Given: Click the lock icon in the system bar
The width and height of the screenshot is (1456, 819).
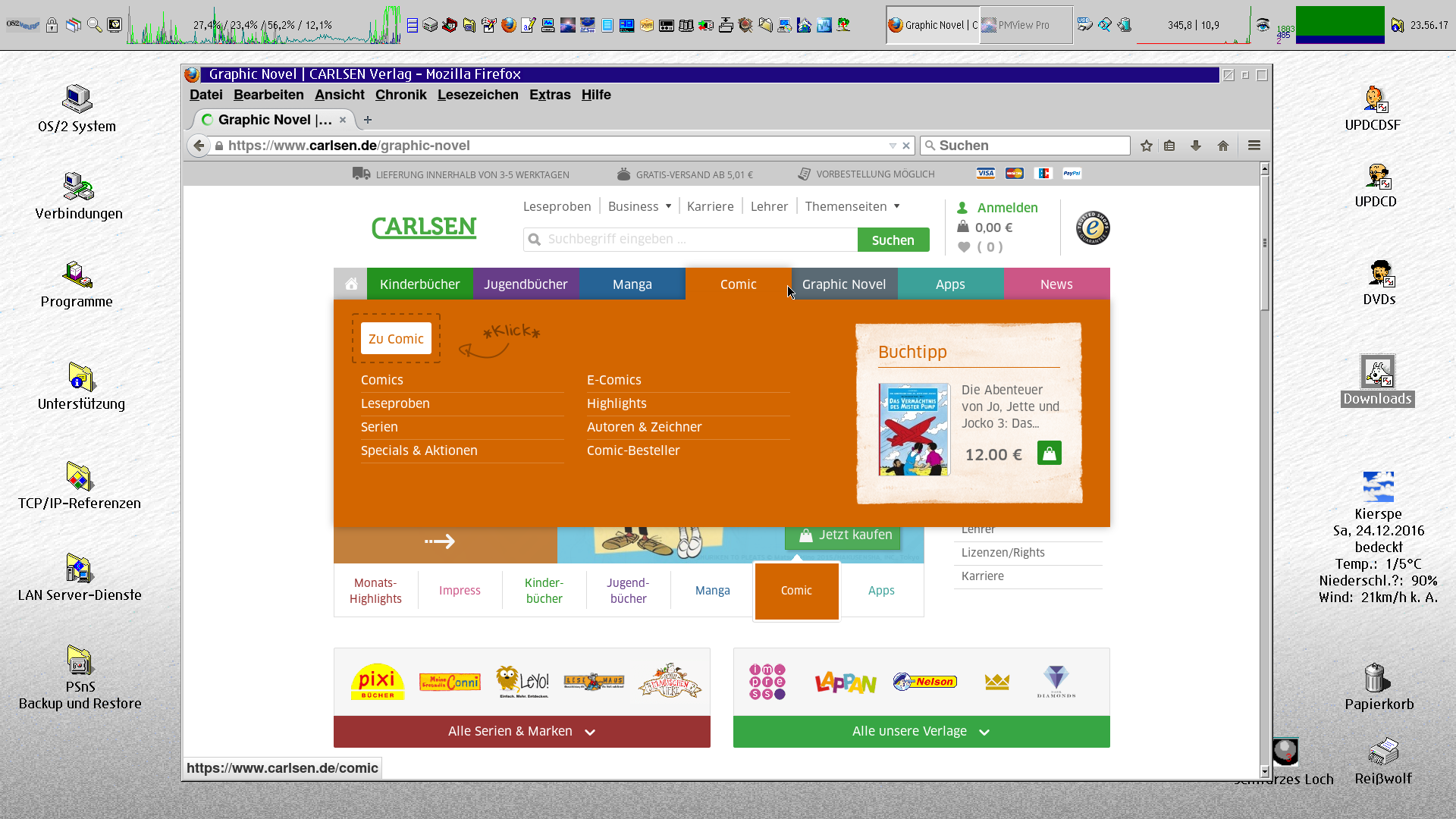Looking at the screenshot, I should coord(52,25).
